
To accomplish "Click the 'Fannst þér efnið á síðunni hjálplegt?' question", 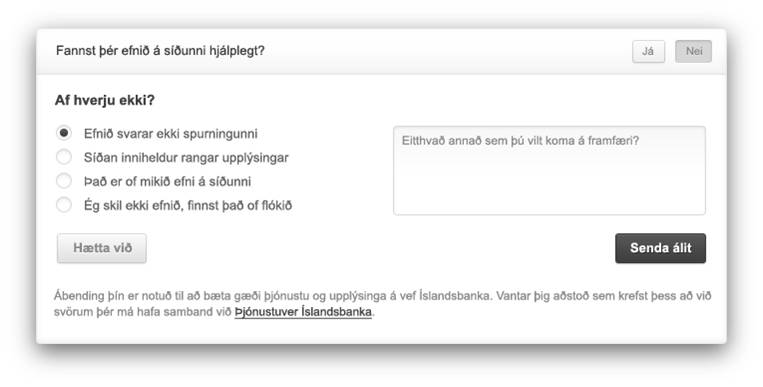I will pos(160,51).
